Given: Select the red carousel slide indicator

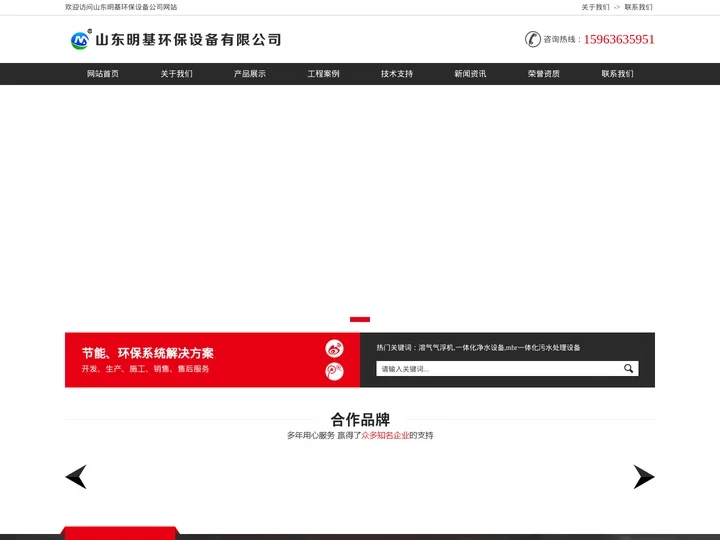Looking at the screenshot, I should pyautogui.click(x=360, y=320).
